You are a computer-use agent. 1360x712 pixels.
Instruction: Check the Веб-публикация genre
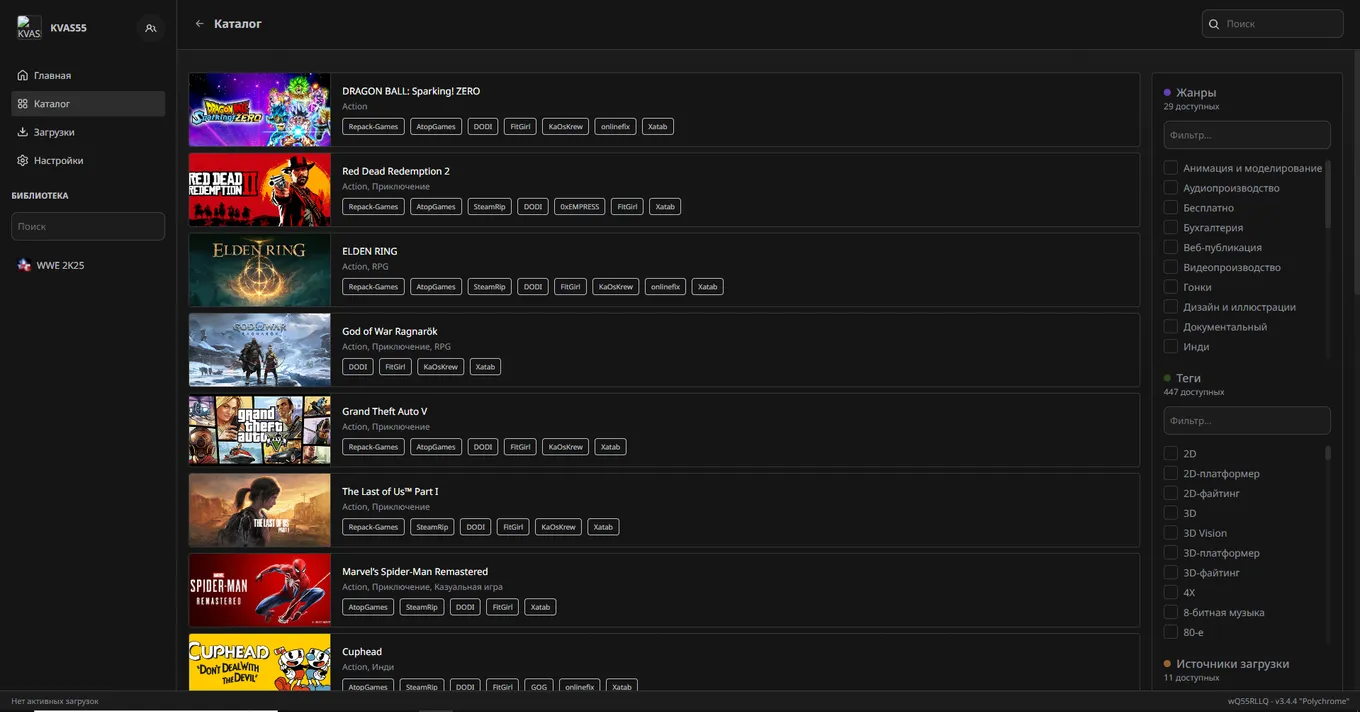pos(1170,248)
